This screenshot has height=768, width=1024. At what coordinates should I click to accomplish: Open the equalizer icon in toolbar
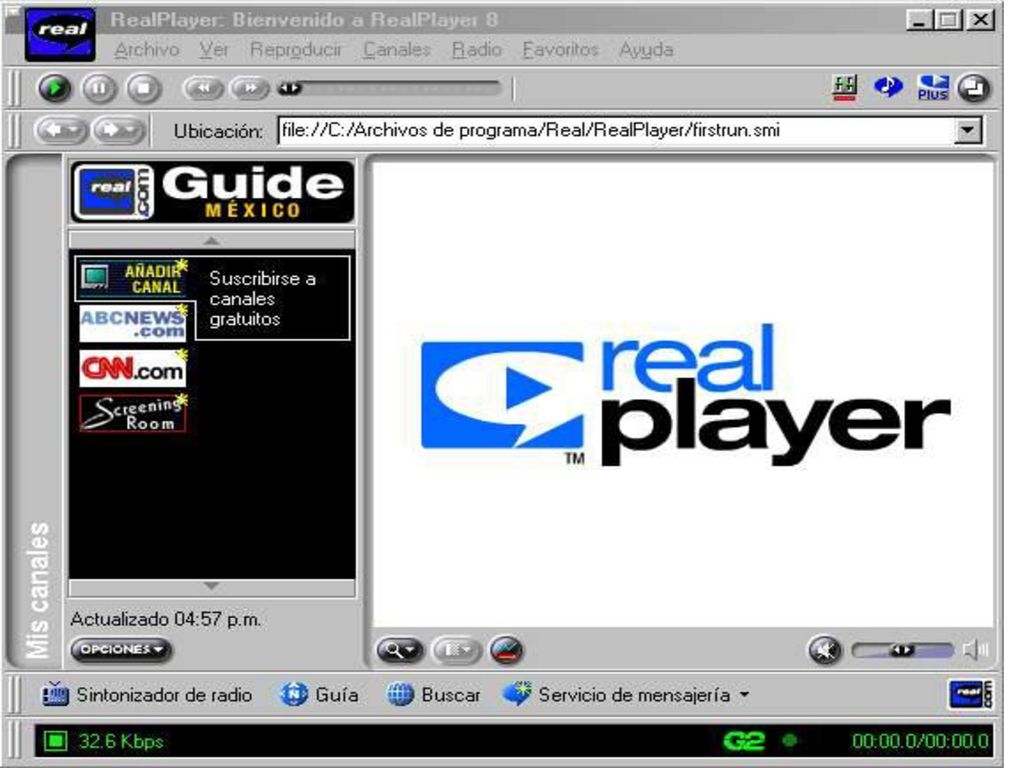844,88
